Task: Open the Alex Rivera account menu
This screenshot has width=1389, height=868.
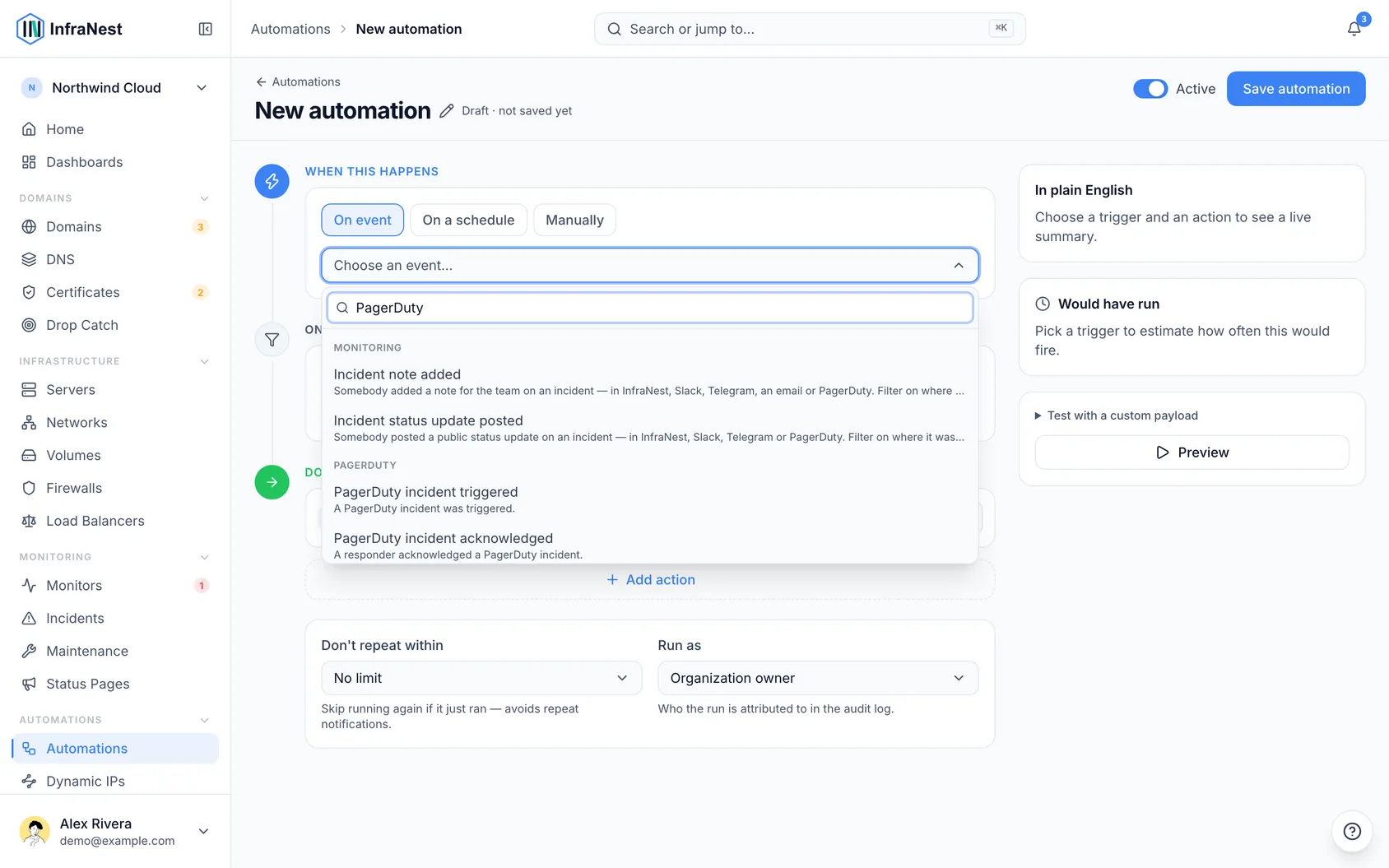Action: (115, 831)
